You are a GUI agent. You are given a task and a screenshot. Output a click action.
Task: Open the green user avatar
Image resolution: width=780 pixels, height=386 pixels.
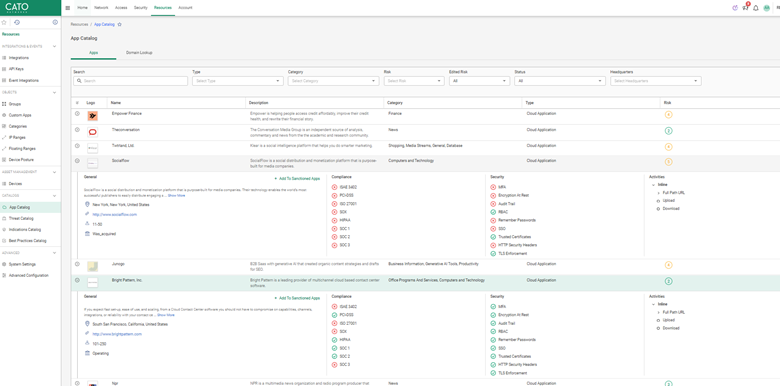(x=767, y=8)
